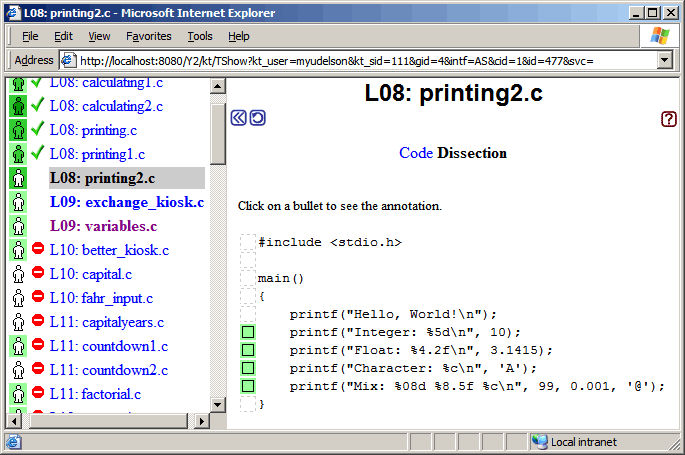Click the Code link in Code Dissection heading

[x=416, y=153]
